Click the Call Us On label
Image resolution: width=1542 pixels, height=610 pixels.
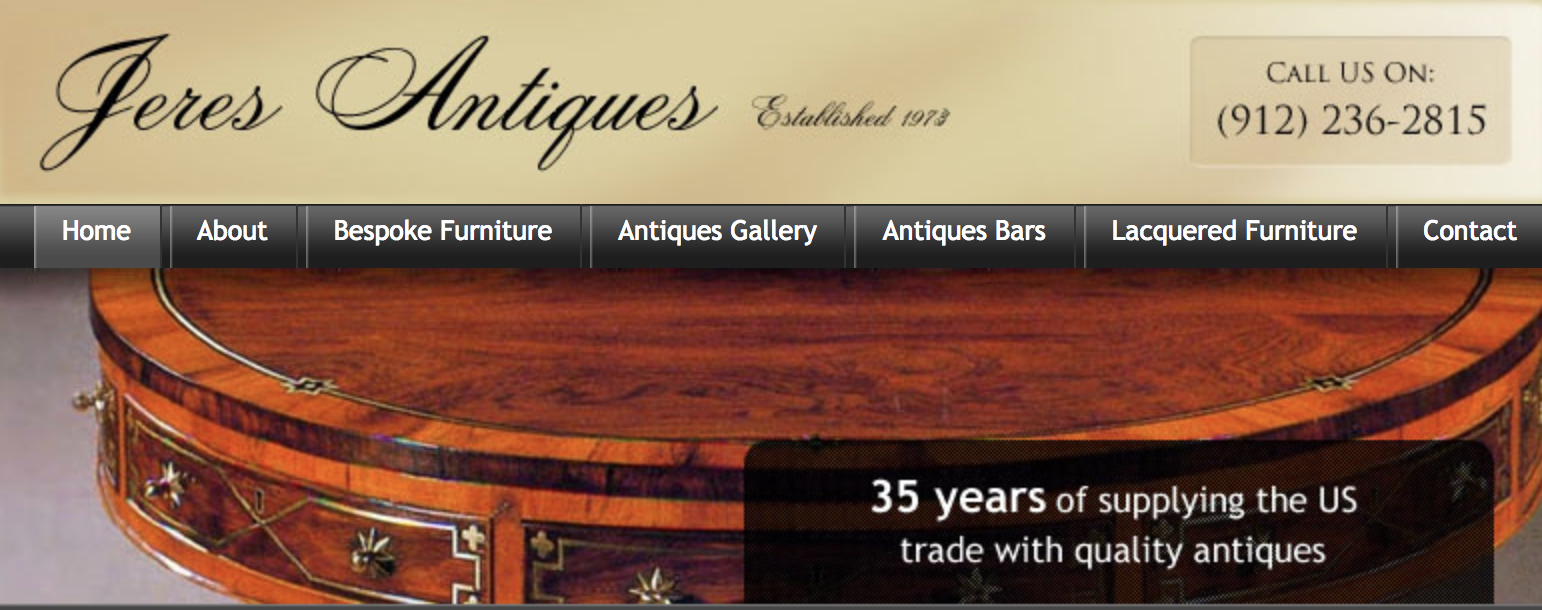point(1351,73)
